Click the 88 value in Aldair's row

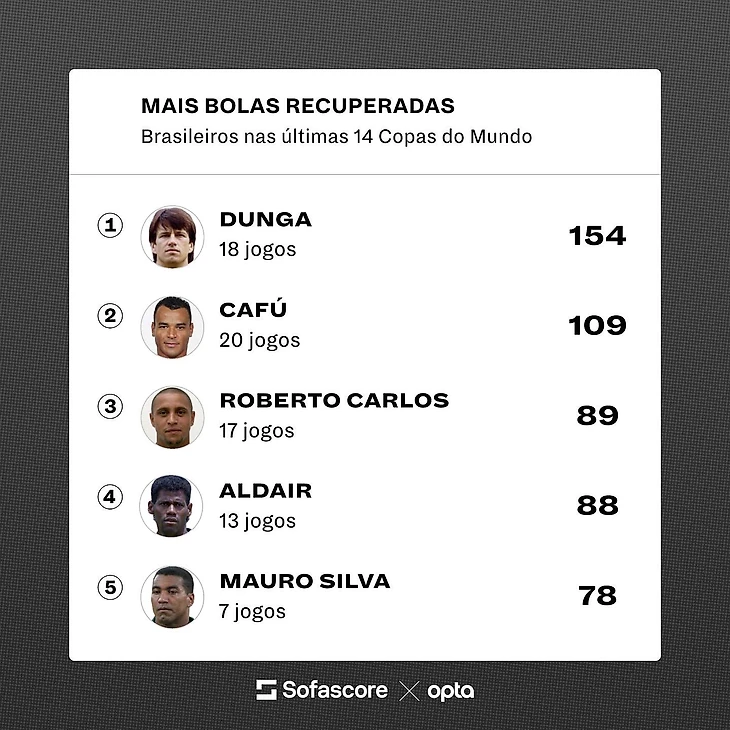pos(597,507)
